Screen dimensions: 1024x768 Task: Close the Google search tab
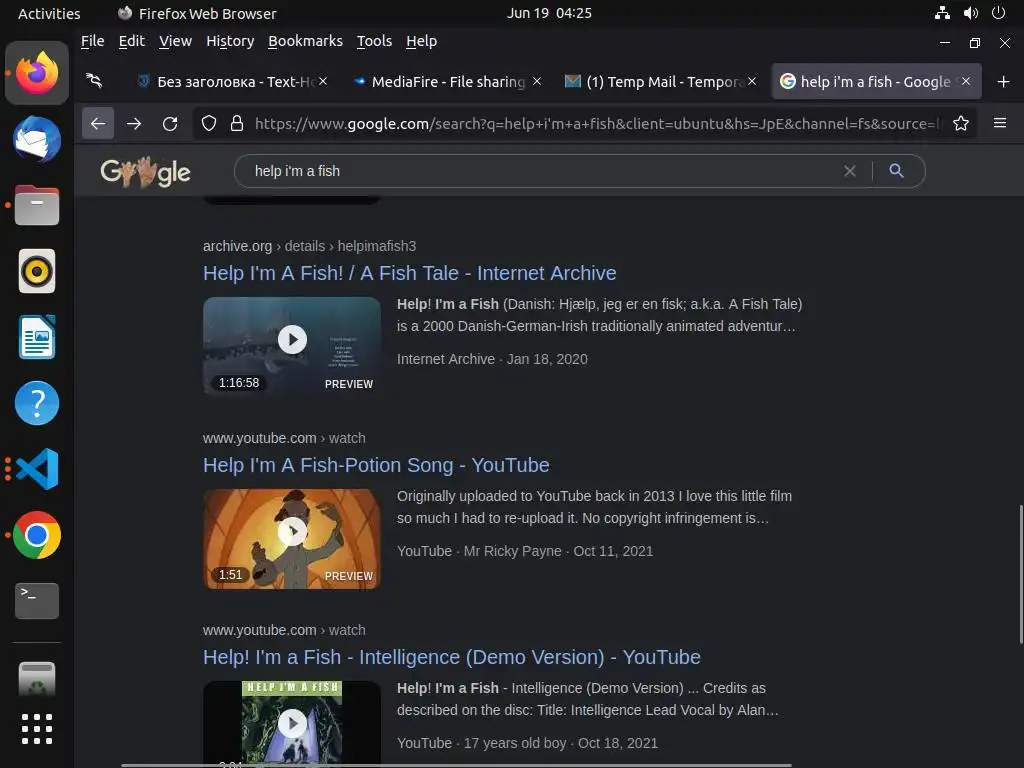[x=966, y=81]
